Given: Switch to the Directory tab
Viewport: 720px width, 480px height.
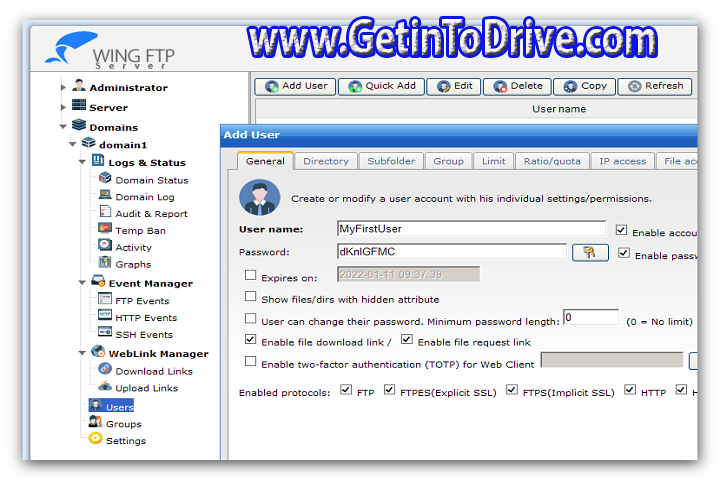Looking at the screenshot, I should [326, 161].
